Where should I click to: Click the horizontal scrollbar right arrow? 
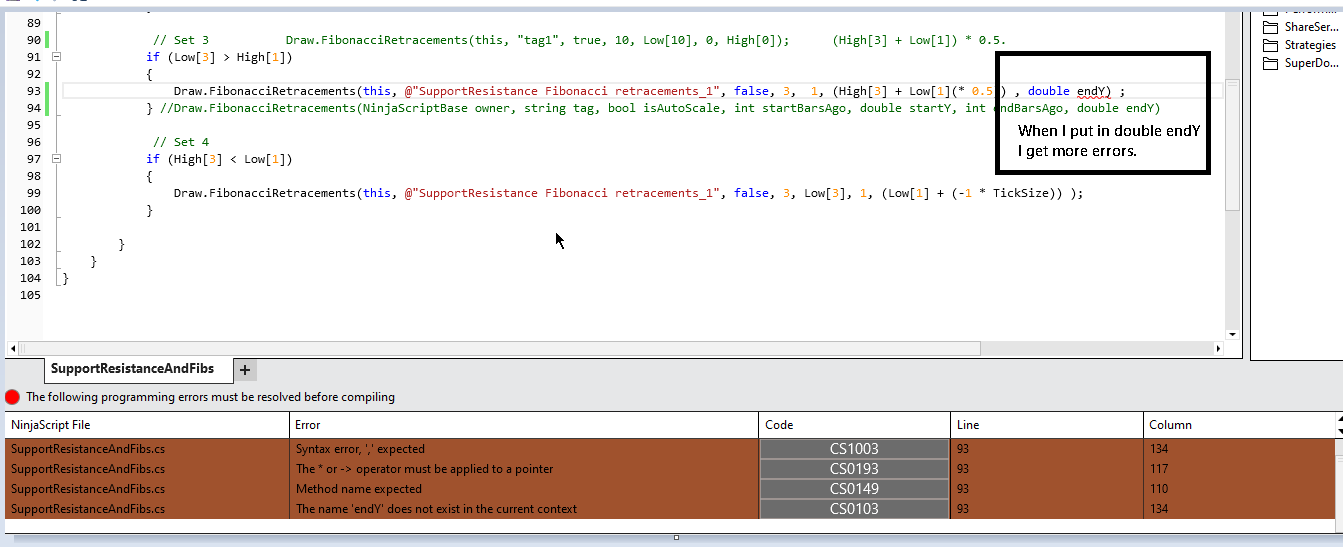tap(1218, 349)
